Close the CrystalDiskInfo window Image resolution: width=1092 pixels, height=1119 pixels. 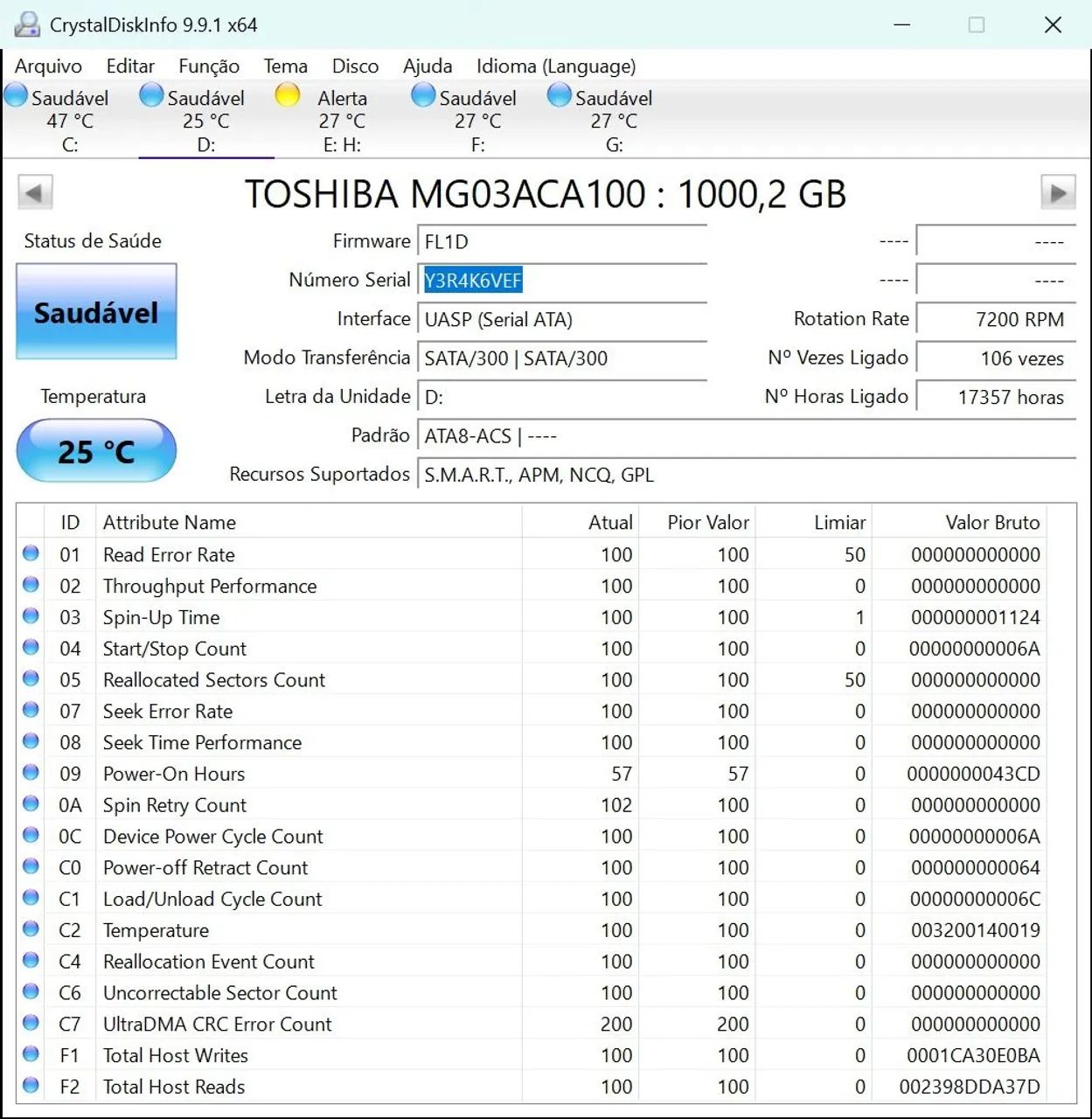point(1054,24)
